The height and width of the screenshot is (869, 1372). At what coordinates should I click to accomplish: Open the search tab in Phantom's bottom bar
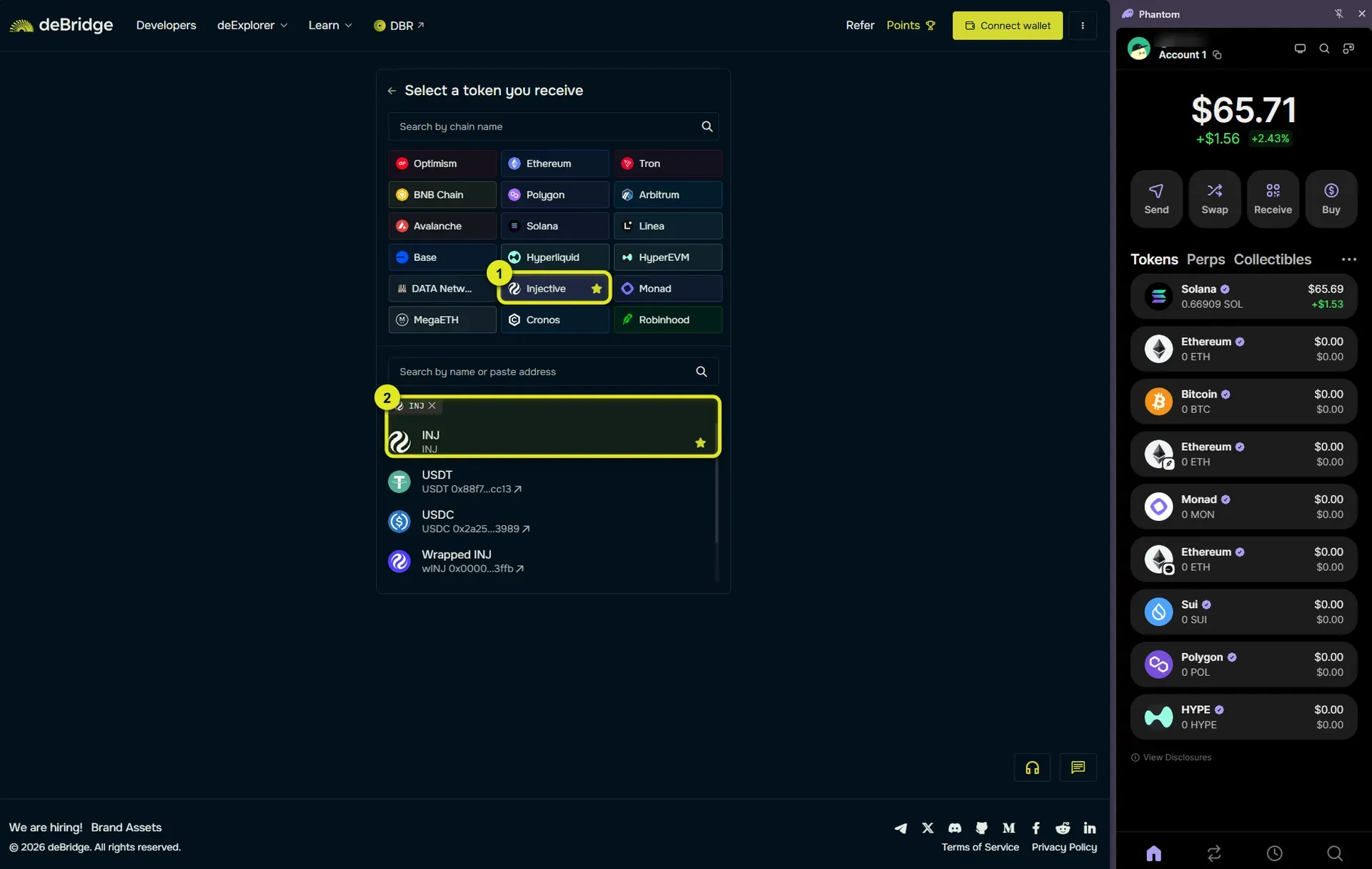[1334, 853]
